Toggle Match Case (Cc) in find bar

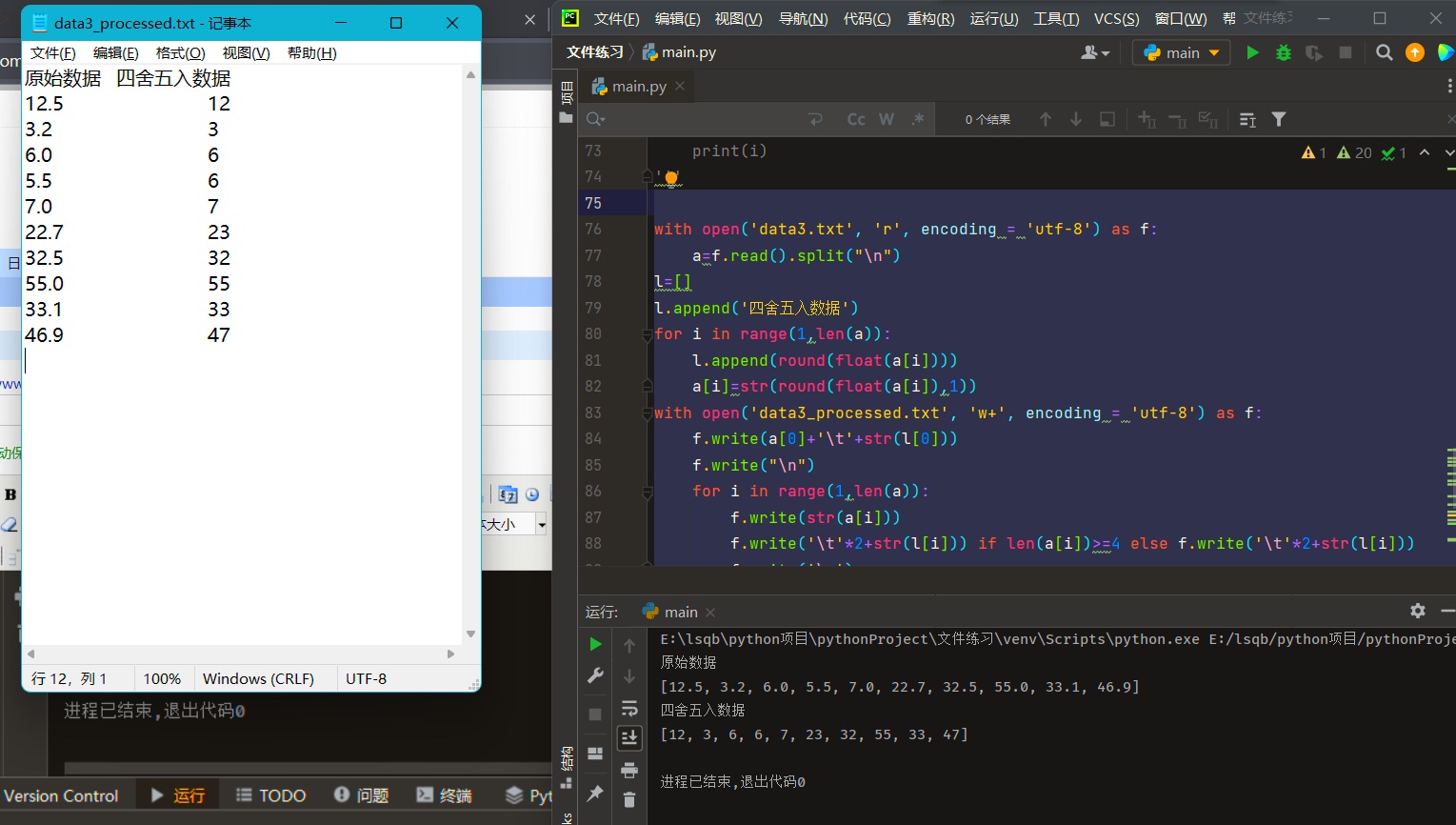pos(856,119)
